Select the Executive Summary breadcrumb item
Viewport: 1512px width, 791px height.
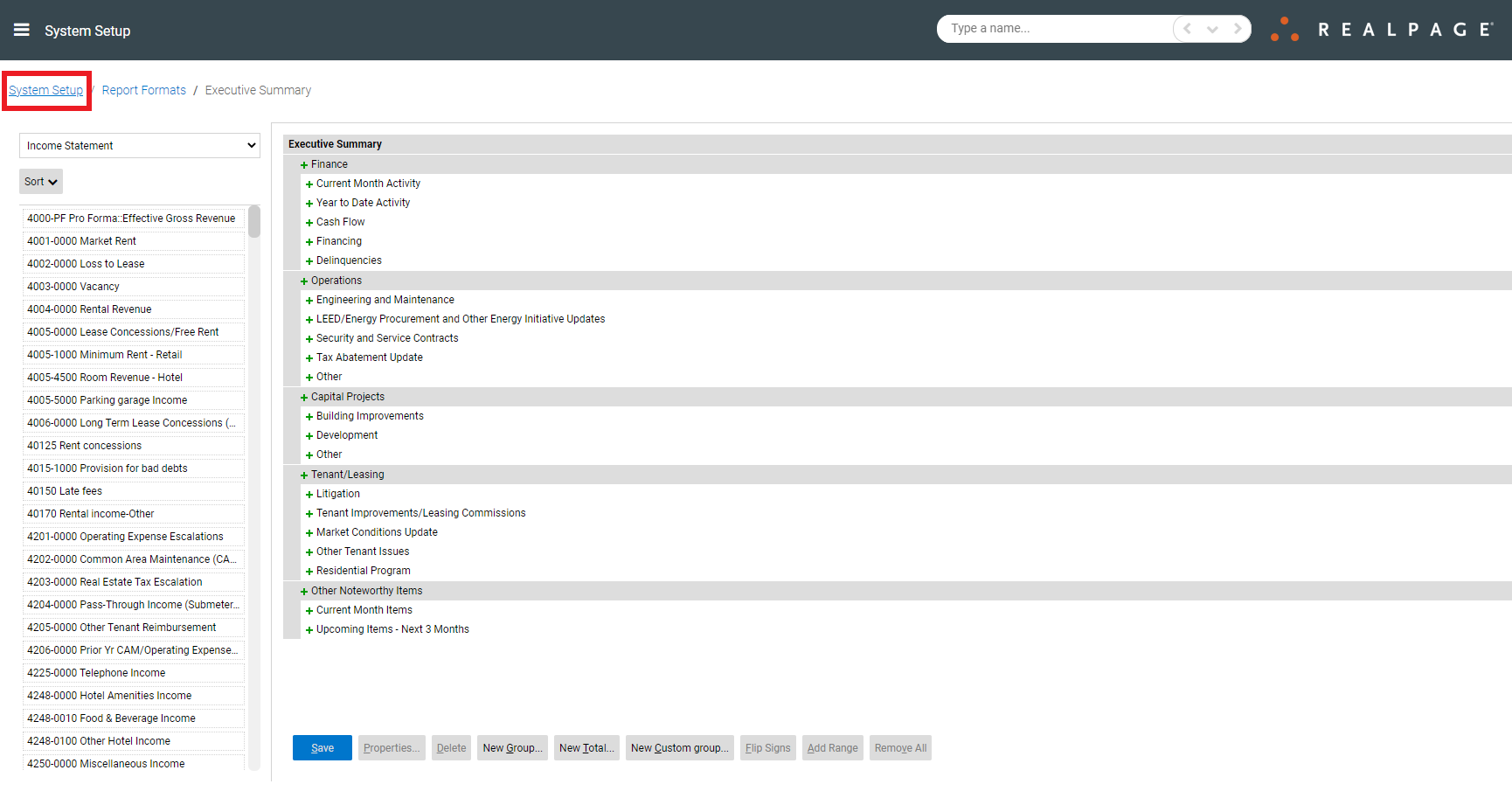[257, 90]
